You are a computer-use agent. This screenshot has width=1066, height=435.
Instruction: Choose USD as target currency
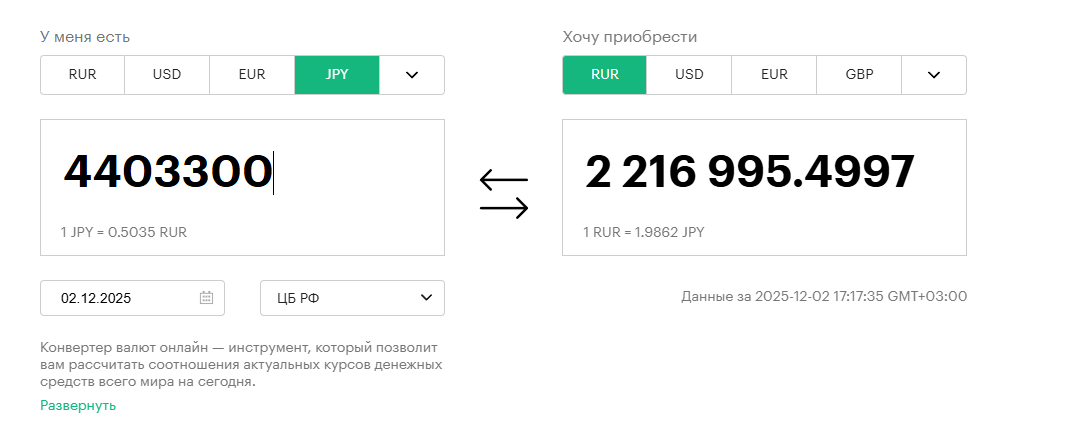point(689,75)
